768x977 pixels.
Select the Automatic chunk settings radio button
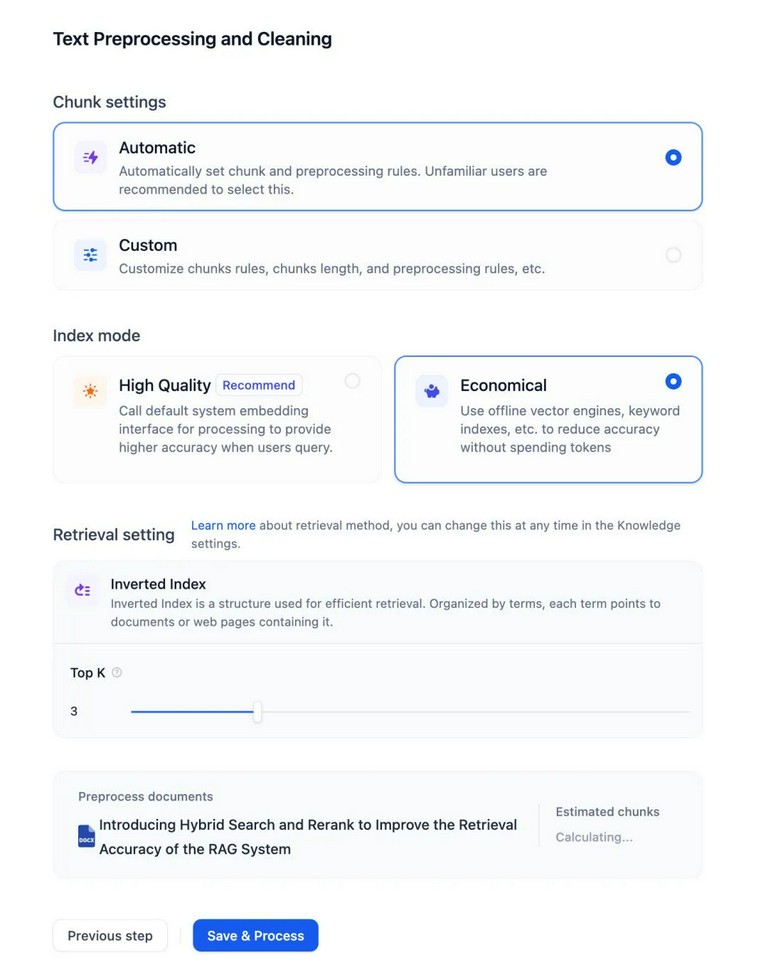[673, 158]
